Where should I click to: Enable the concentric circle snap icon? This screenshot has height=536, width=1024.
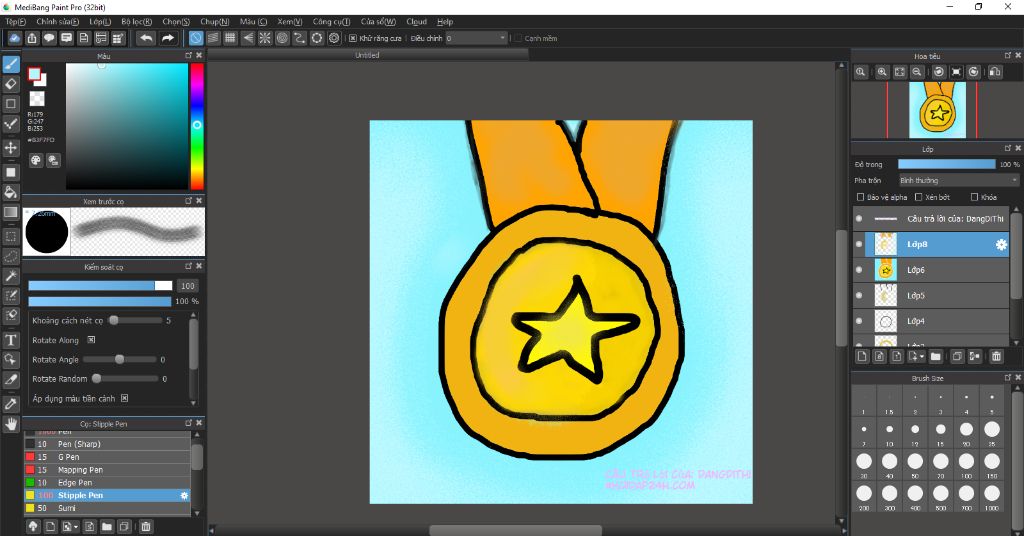(282, 38)
